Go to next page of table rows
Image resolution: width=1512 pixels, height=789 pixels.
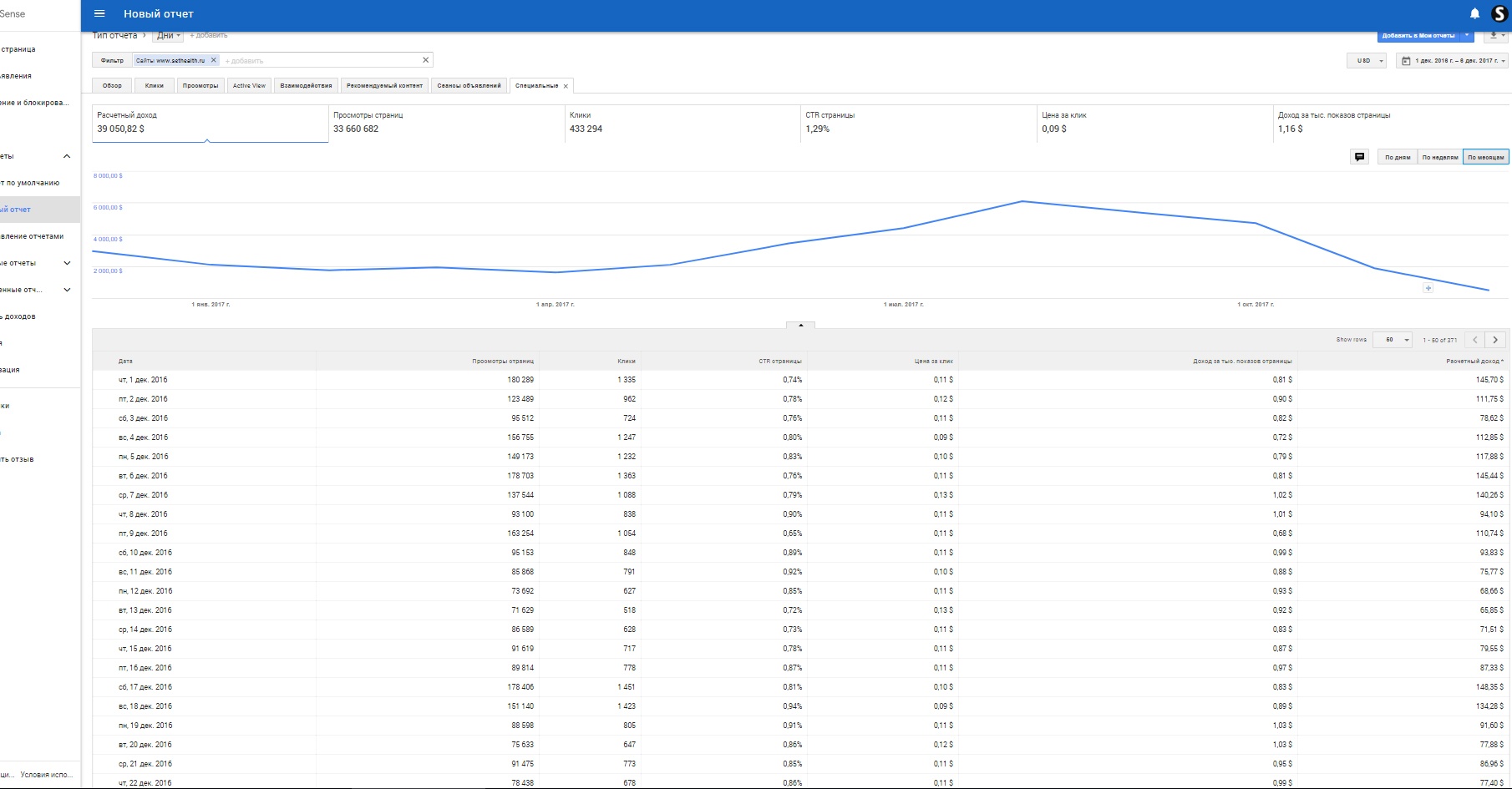[1495, 340]
